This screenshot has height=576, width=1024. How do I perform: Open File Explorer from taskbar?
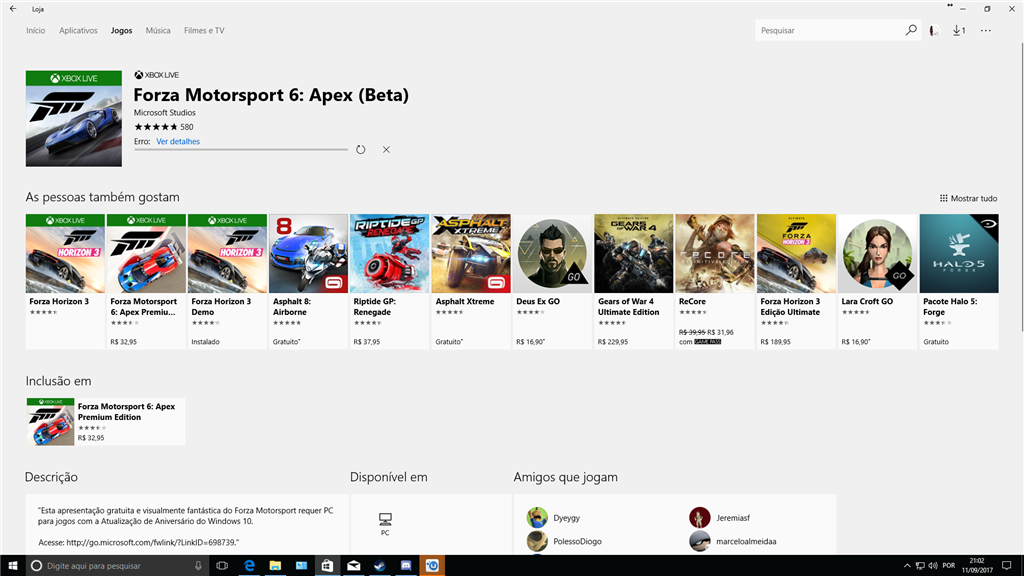click(x=275, y=566)
